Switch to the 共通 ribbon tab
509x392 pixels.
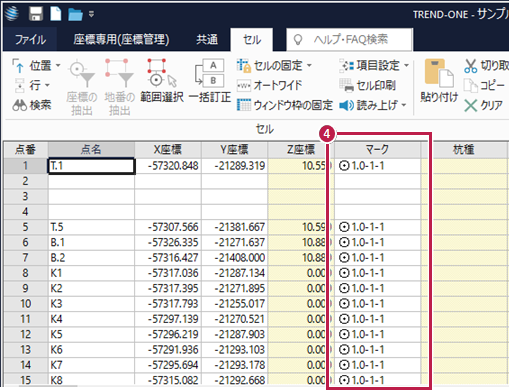coord(207,40)
